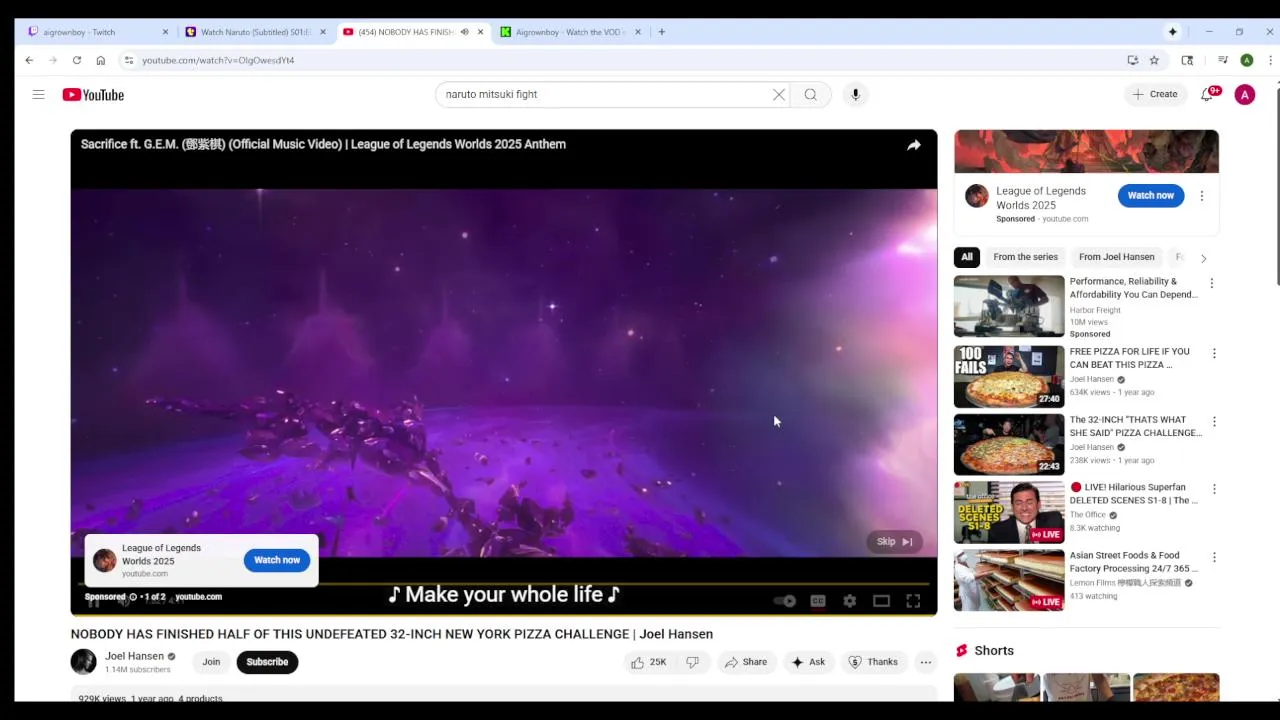Screen dimensions: 1280x720
Task: Mute the audio on the YouTube tab
Action: click(464, 32)
